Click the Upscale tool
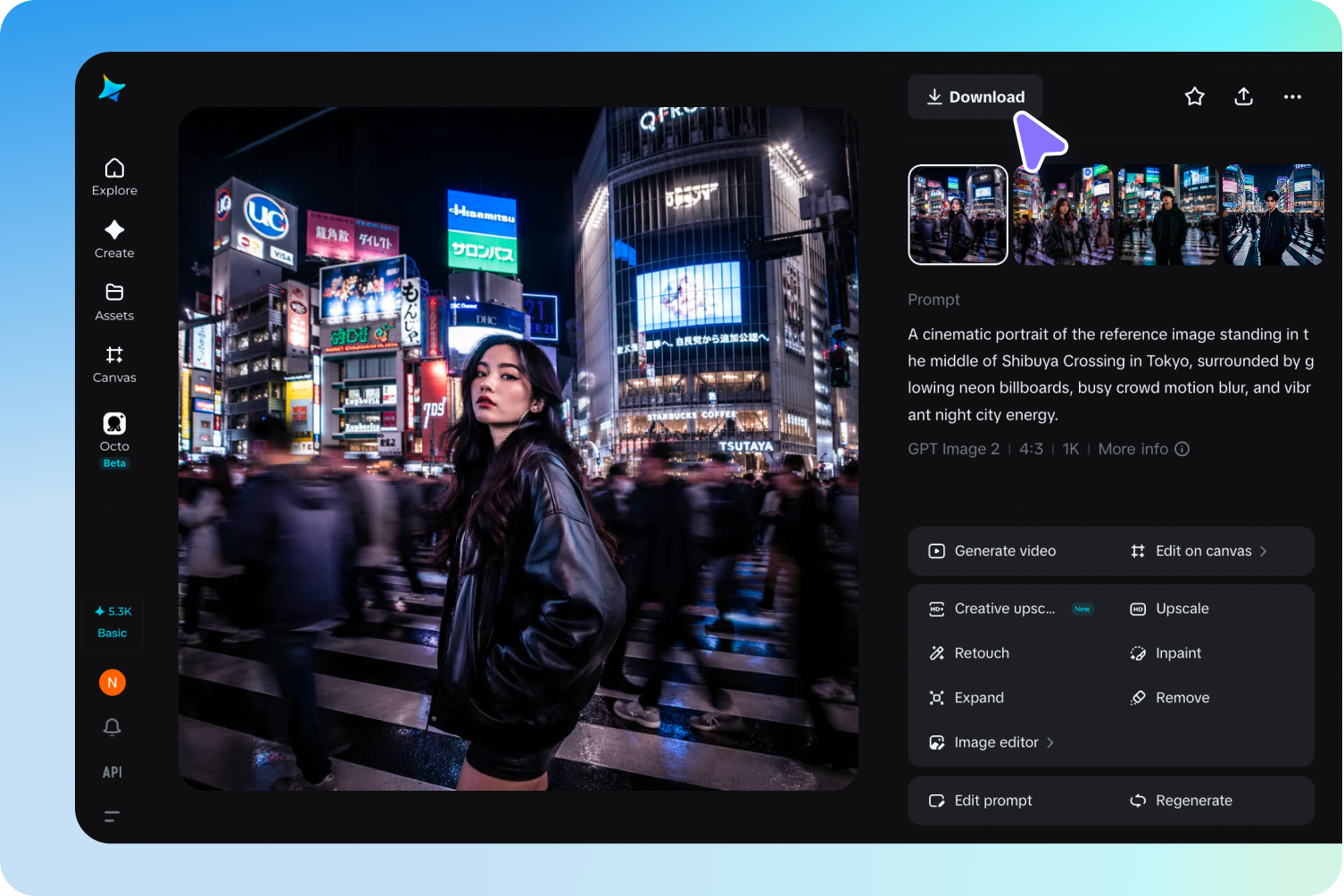The height and width of the screenshot is (896, 1344). (1170, 609)
